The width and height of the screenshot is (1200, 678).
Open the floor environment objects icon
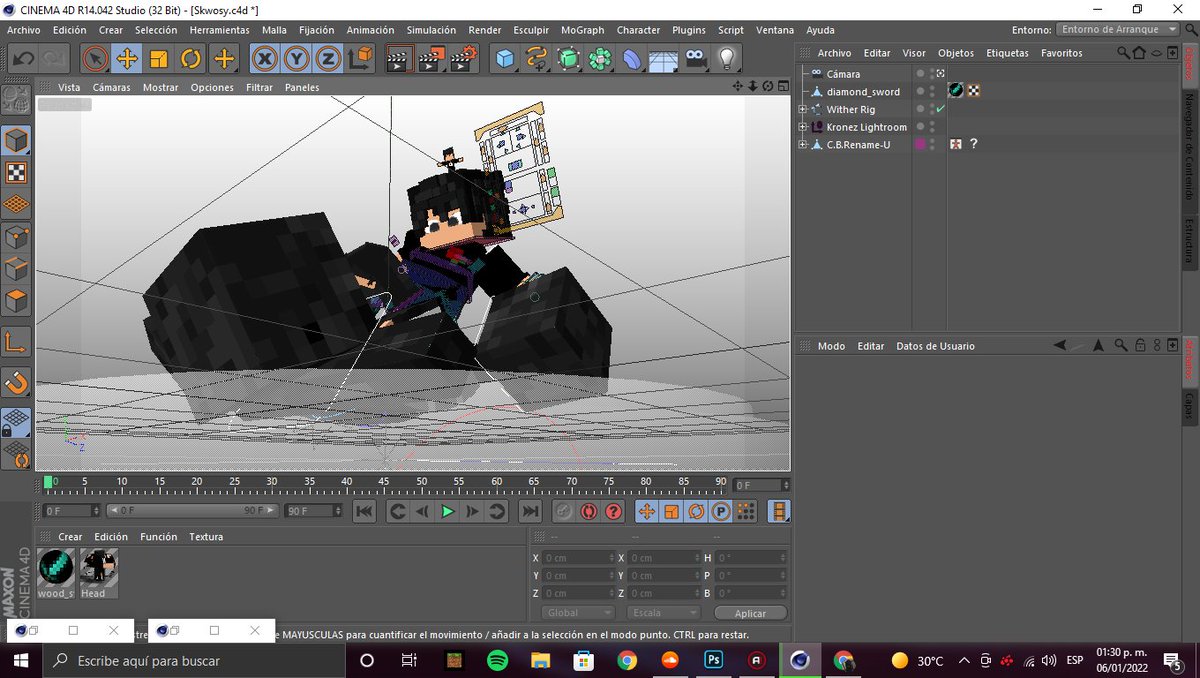[664, 59]
